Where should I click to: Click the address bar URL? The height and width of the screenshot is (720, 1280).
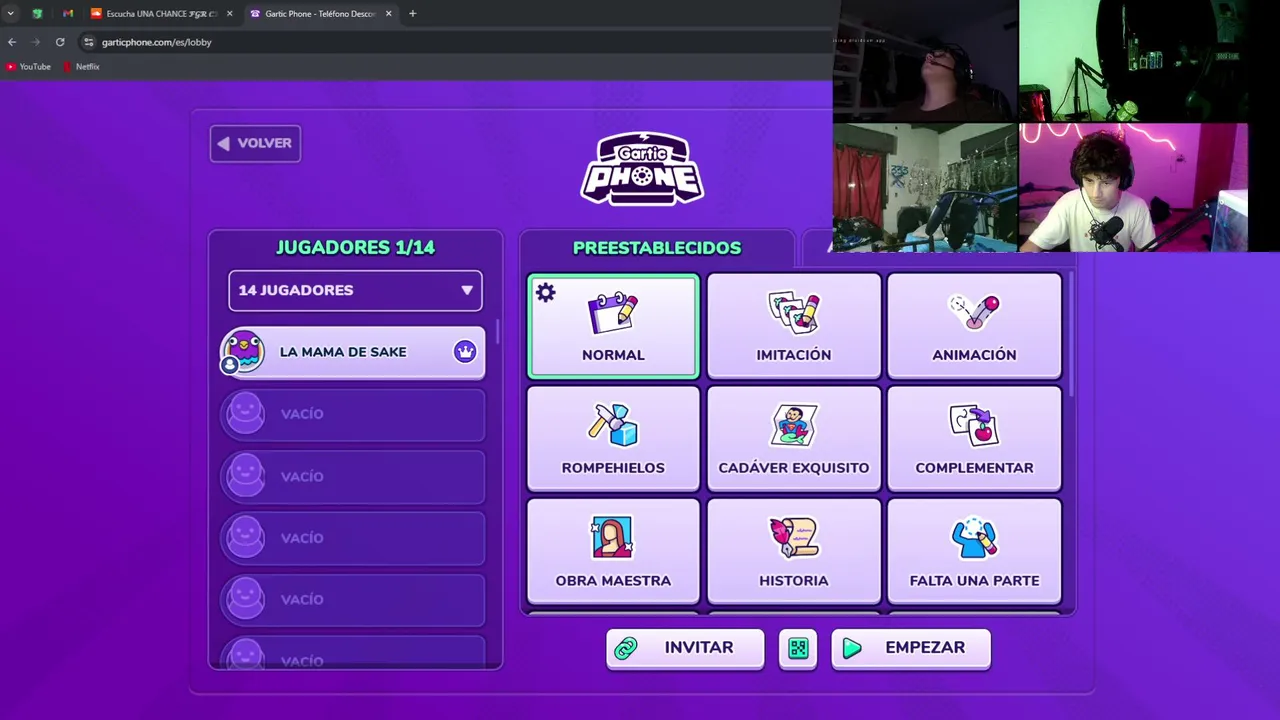pyautogui.click(x=157, y=42)
